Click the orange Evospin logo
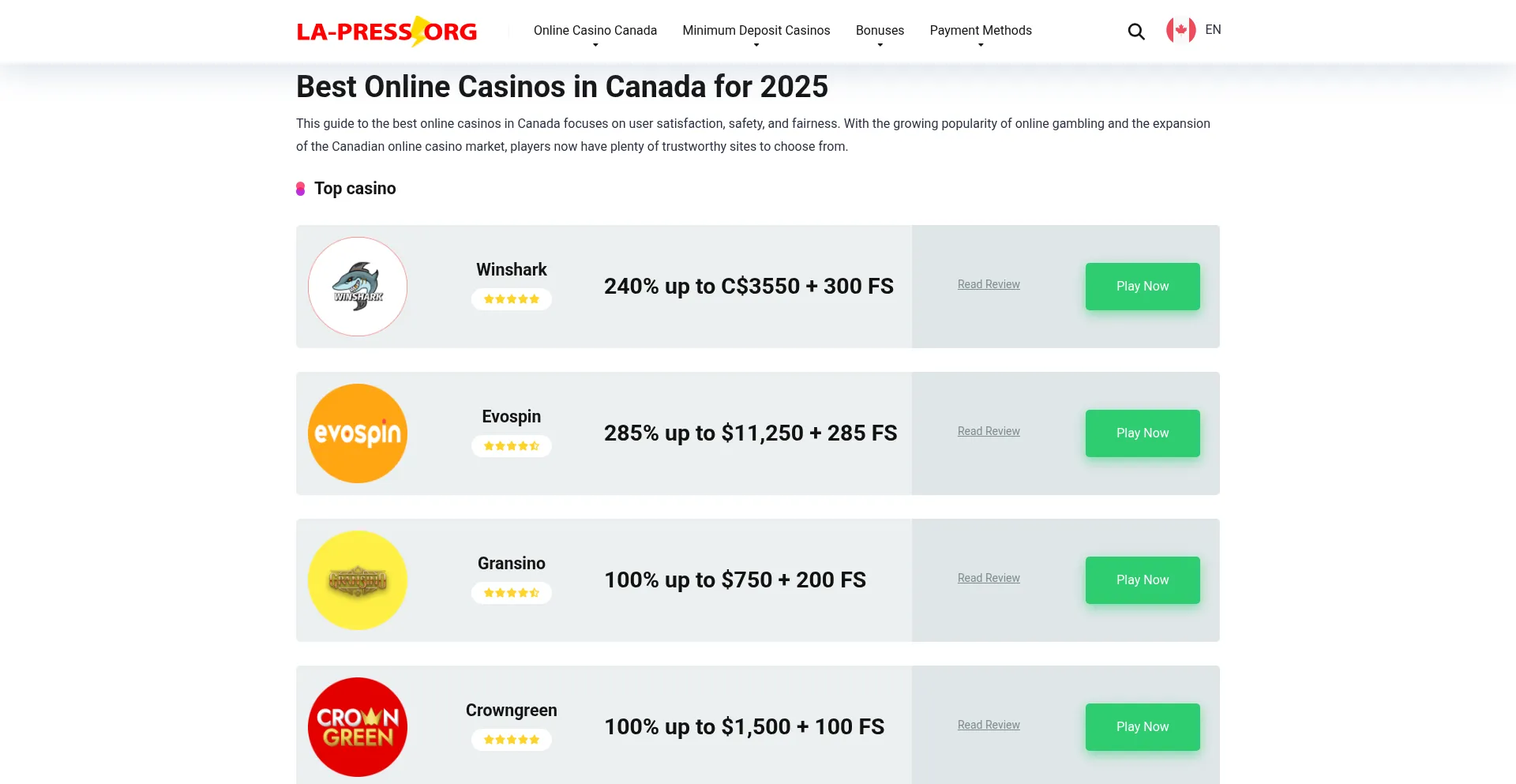 pos(358,433)
